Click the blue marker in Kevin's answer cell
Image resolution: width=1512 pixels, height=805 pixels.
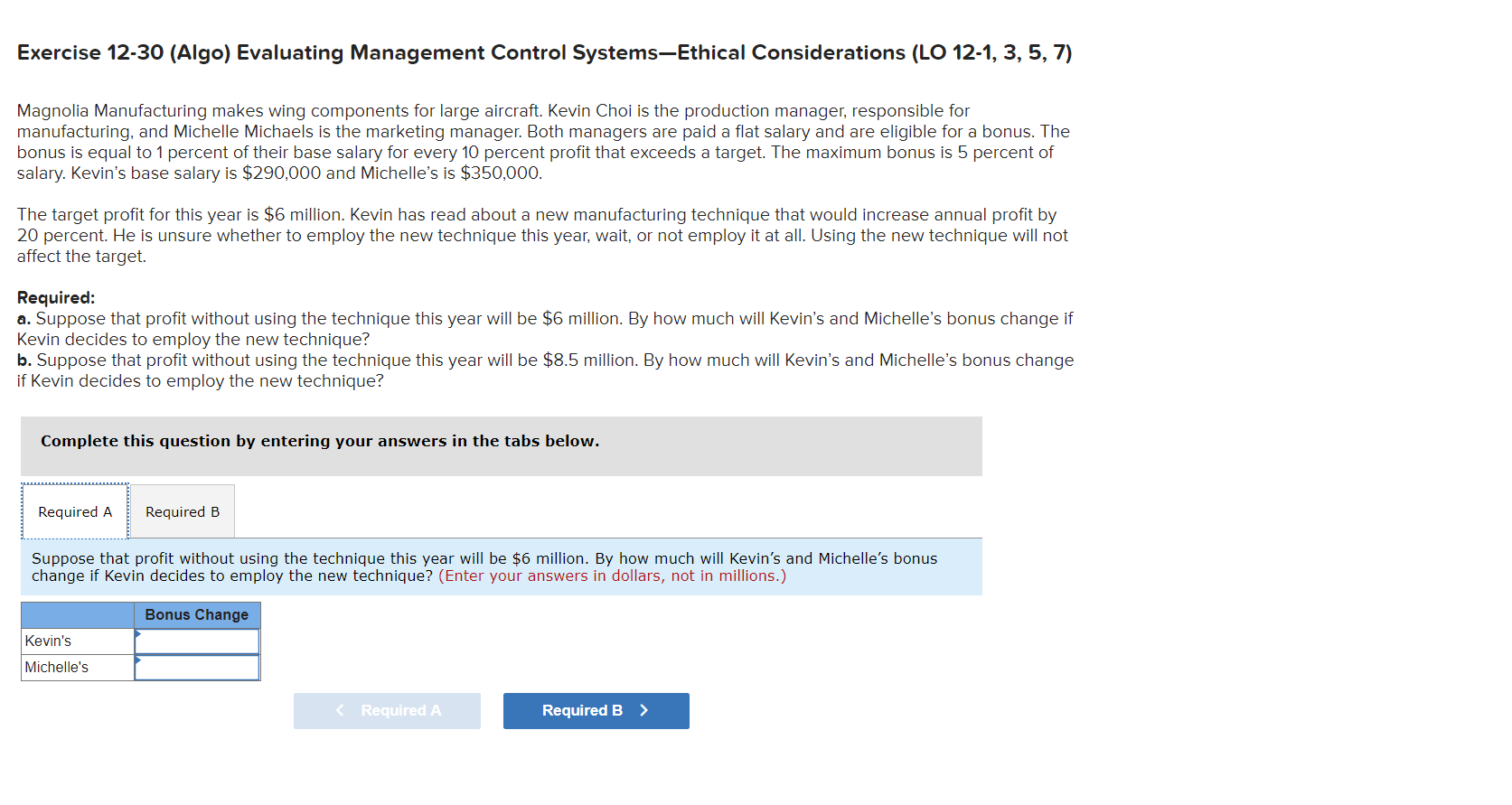pos(138,635)
